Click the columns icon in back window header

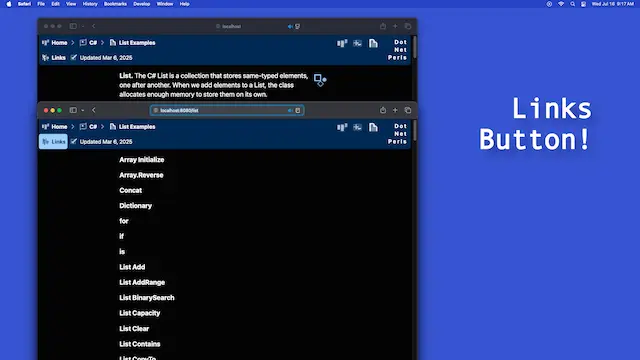[342, 43]
